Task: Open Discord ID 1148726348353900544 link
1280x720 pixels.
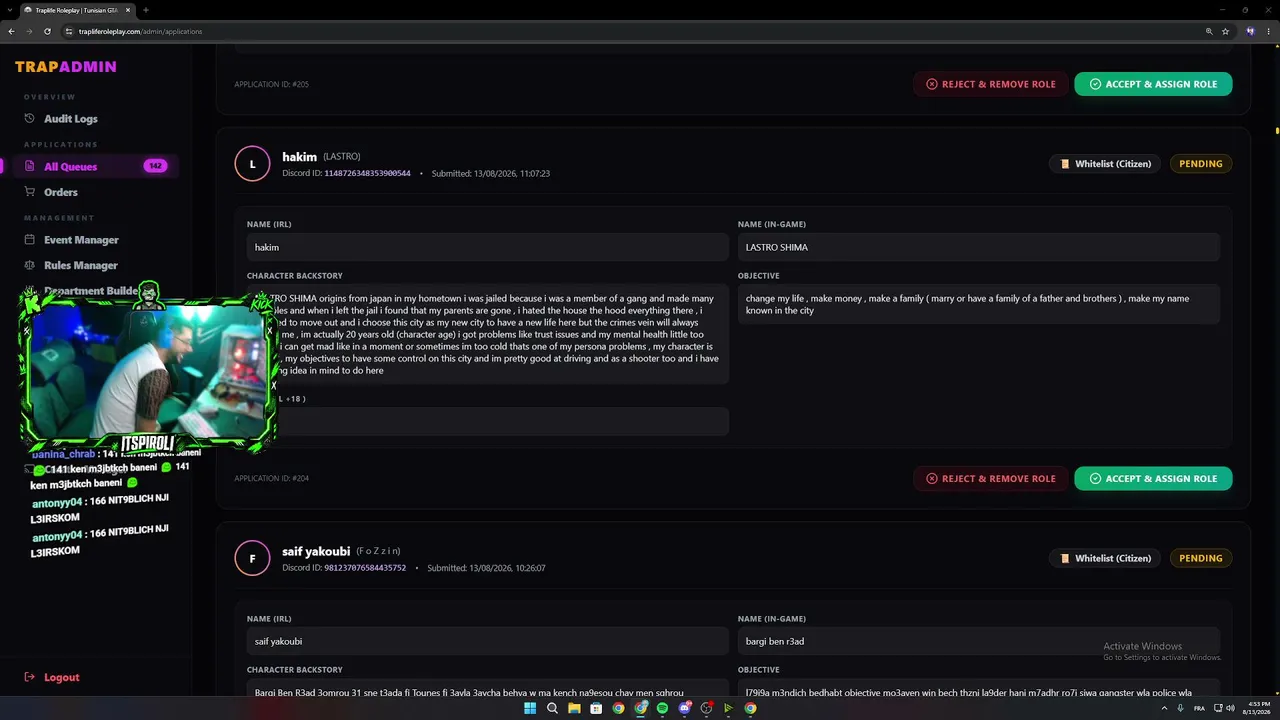Action: click(367, 173)
